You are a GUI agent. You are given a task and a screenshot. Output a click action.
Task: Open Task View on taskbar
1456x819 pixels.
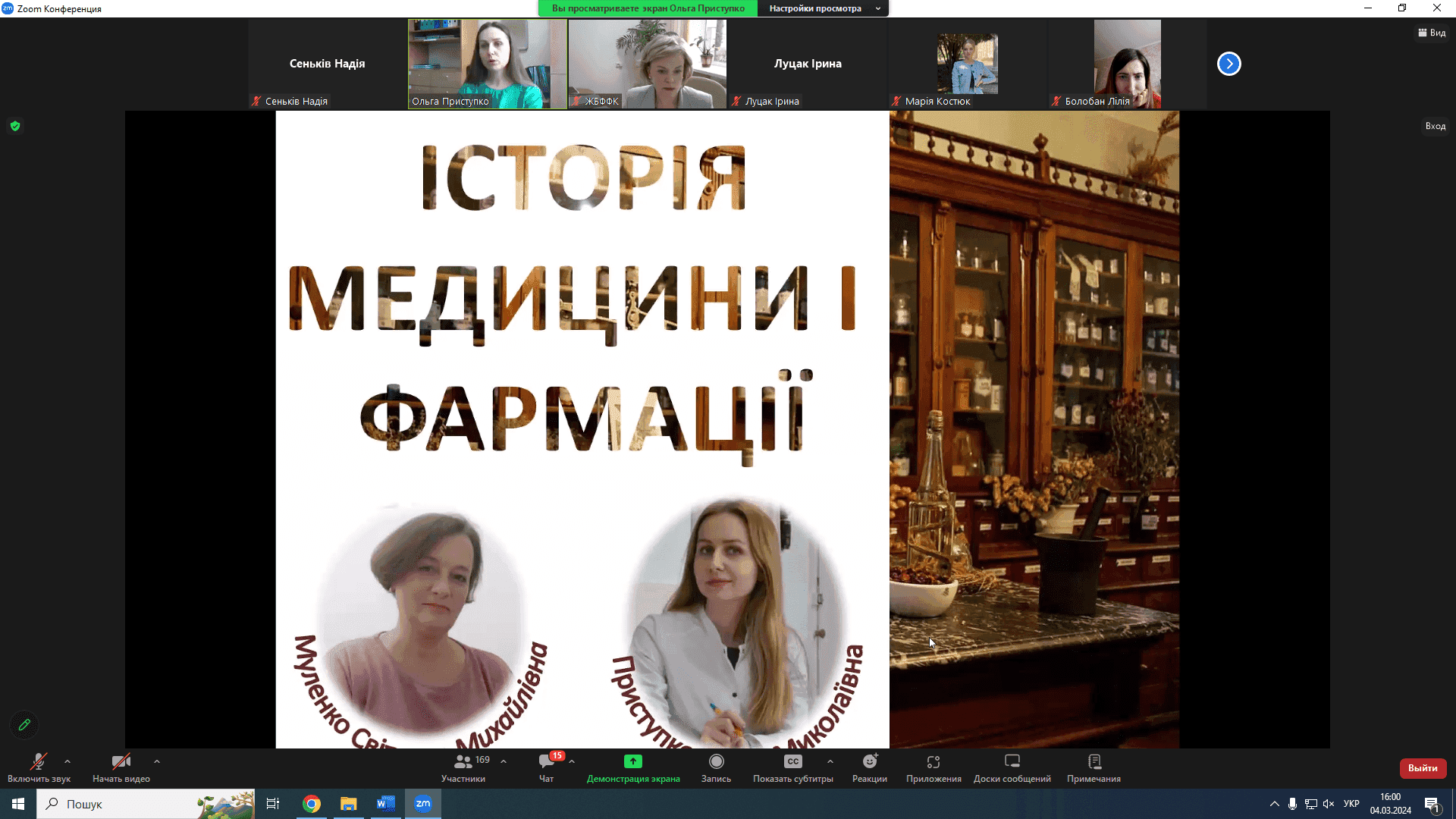click(273, 804)
